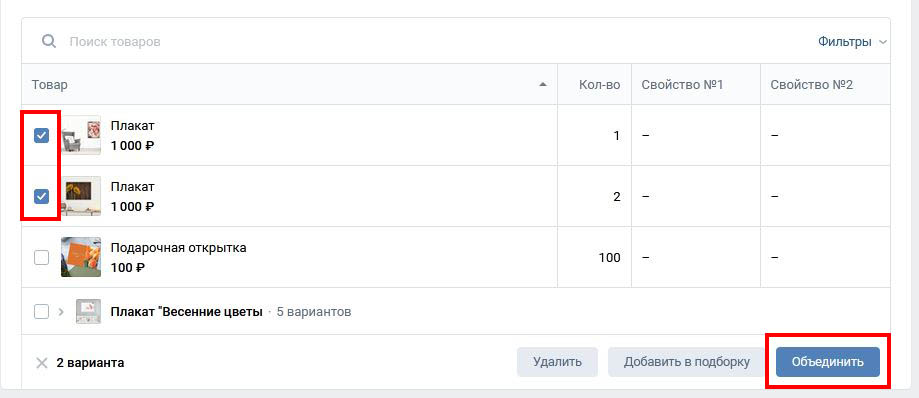This screenshot has height=398, width=919.
Task: Check the Плакат "Весенние цветы checkbox
Action: [41, 311]
